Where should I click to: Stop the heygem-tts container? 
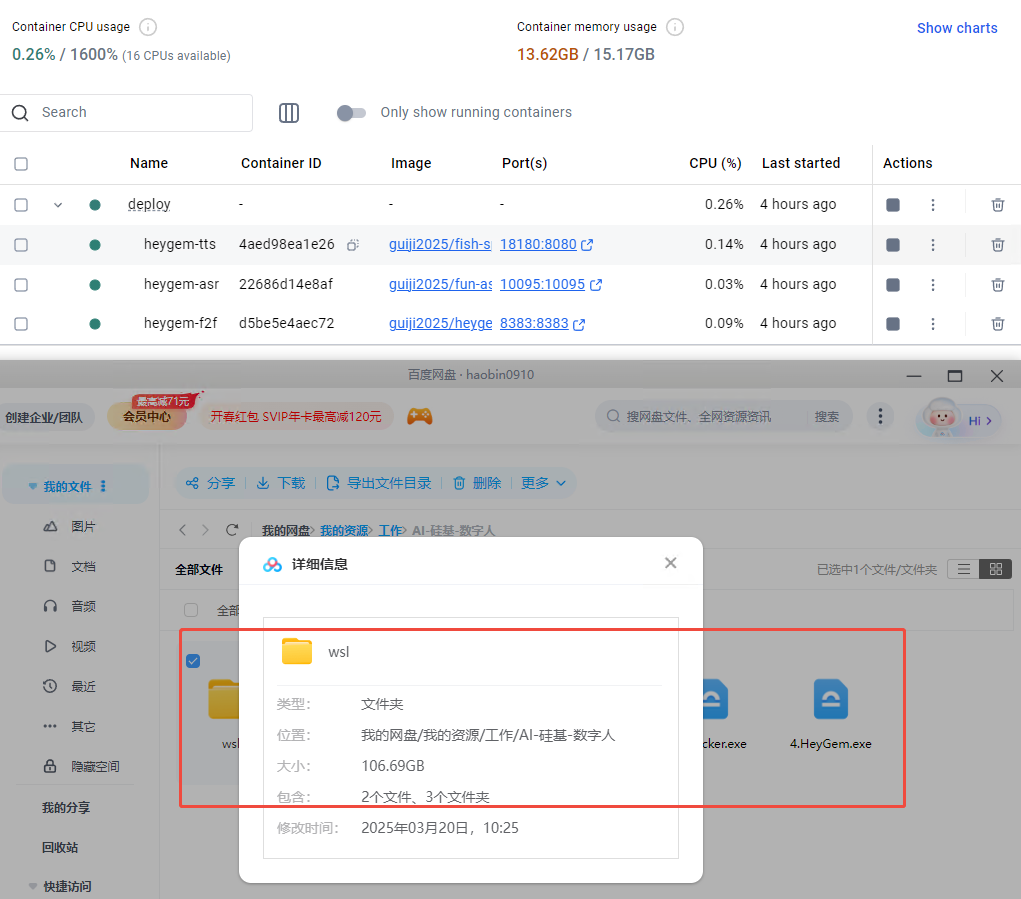pyautogui.click(x=893, y=245)
